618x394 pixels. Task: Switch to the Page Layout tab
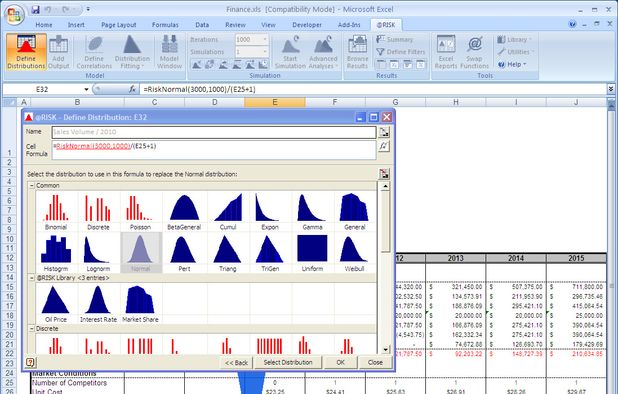[x=119, y=24]
